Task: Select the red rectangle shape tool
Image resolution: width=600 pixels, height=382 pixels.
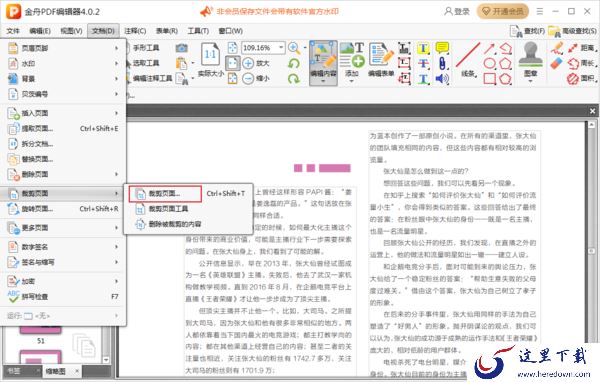Action: click(x=489, y=78)
